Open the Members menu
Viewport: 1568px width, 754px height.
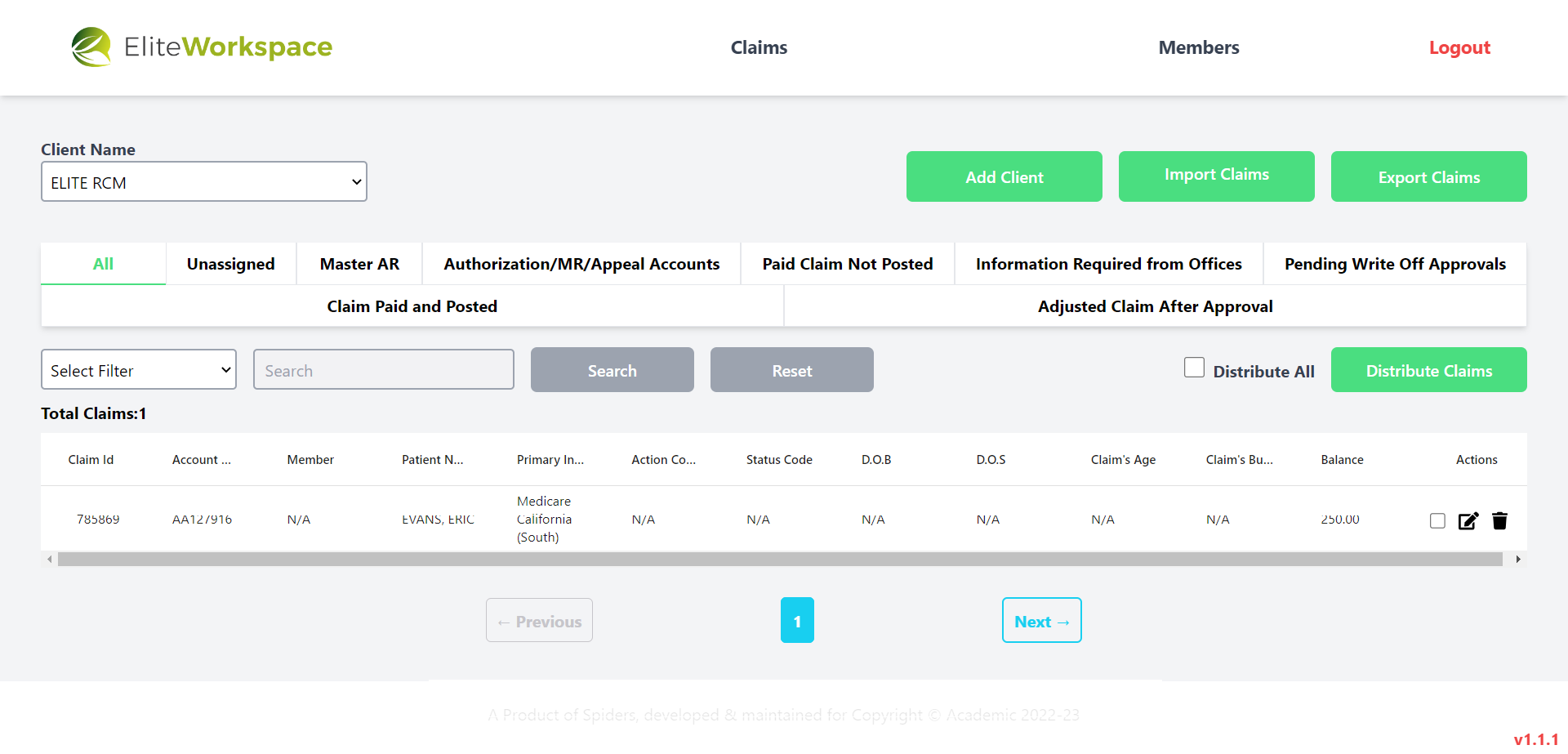pyautogui.click(x=1199, y=47)
